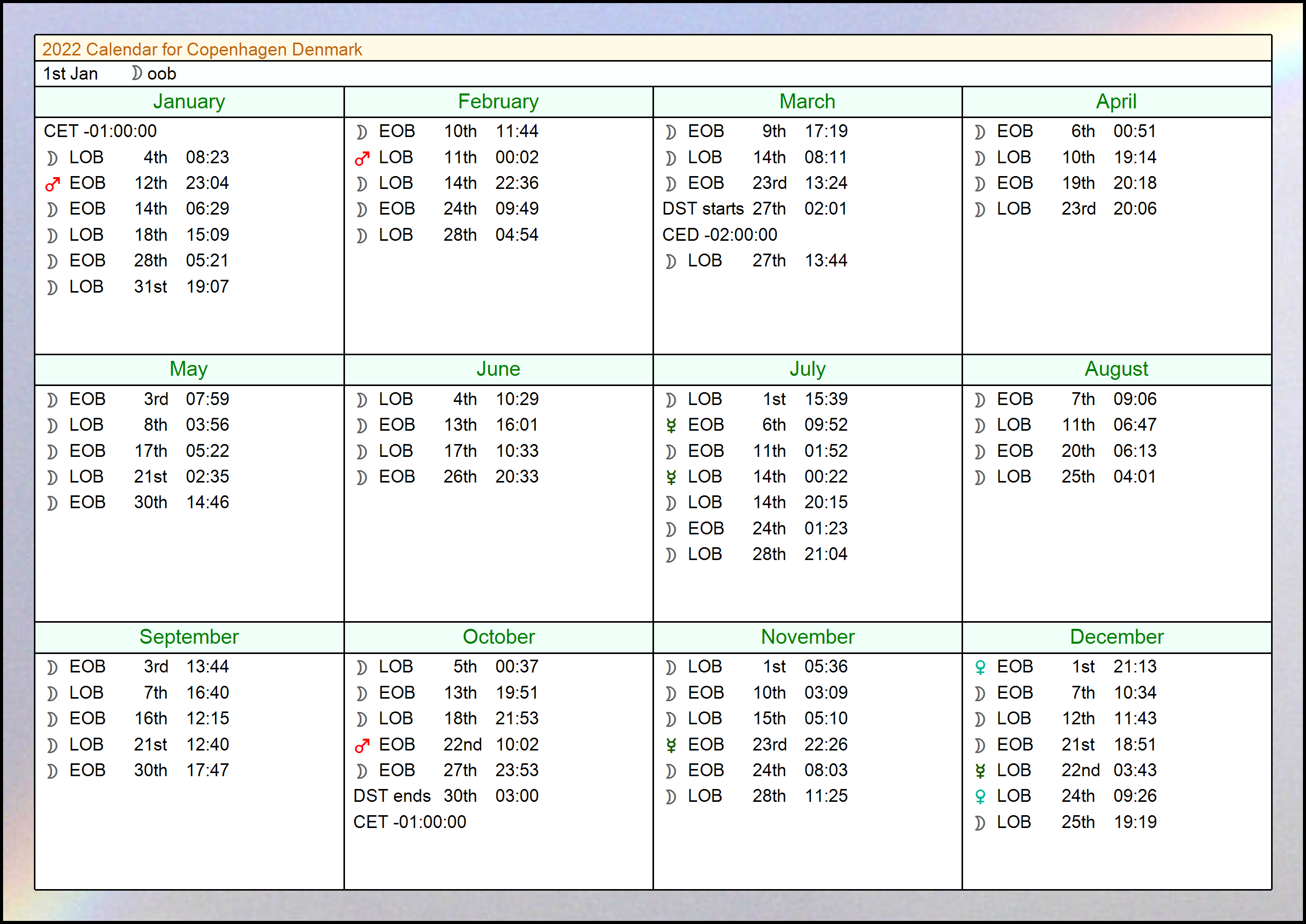Select the Moon icon on April 6th EOB
1306x924 pixels.
pos(980,132)
